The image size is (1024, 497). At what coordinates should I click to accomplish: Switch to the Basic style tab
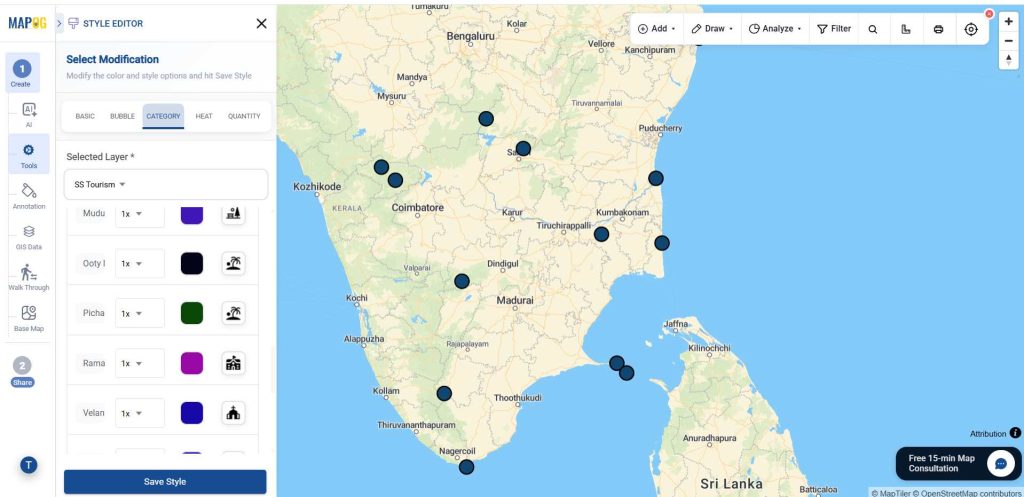click(x=85, y=116)
